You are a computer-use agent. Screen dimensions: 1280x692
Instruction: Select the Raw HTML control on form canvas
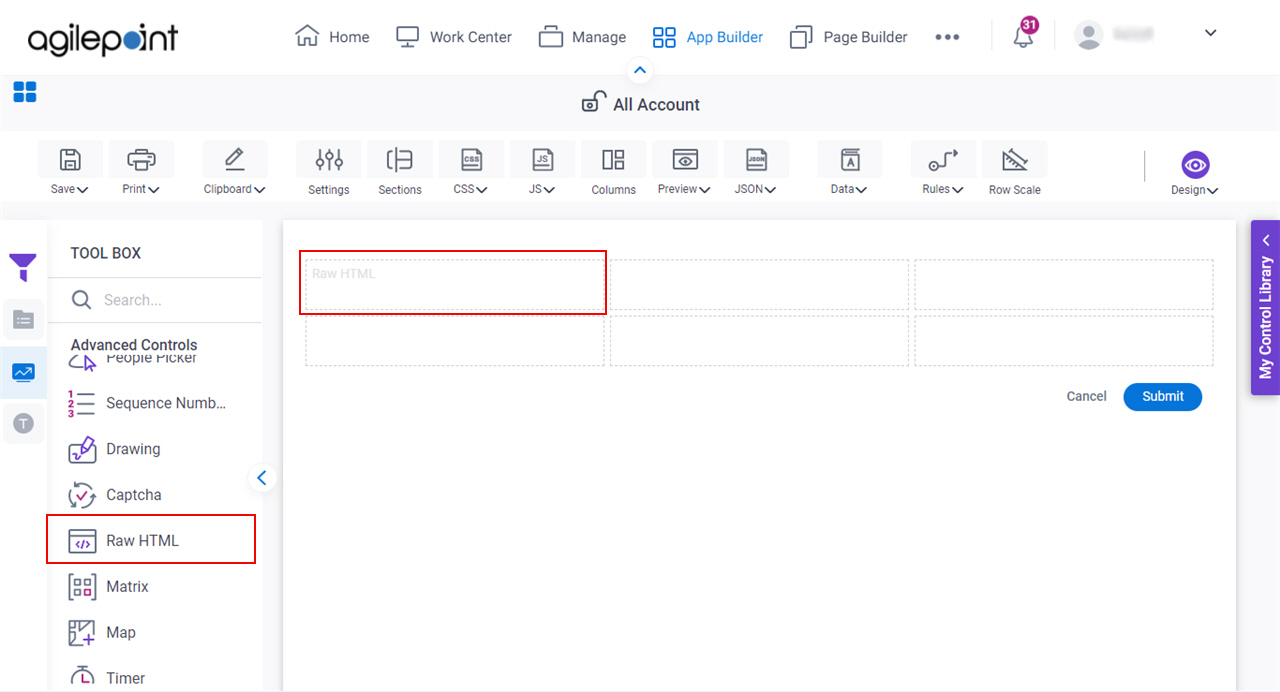pos(453,283)
